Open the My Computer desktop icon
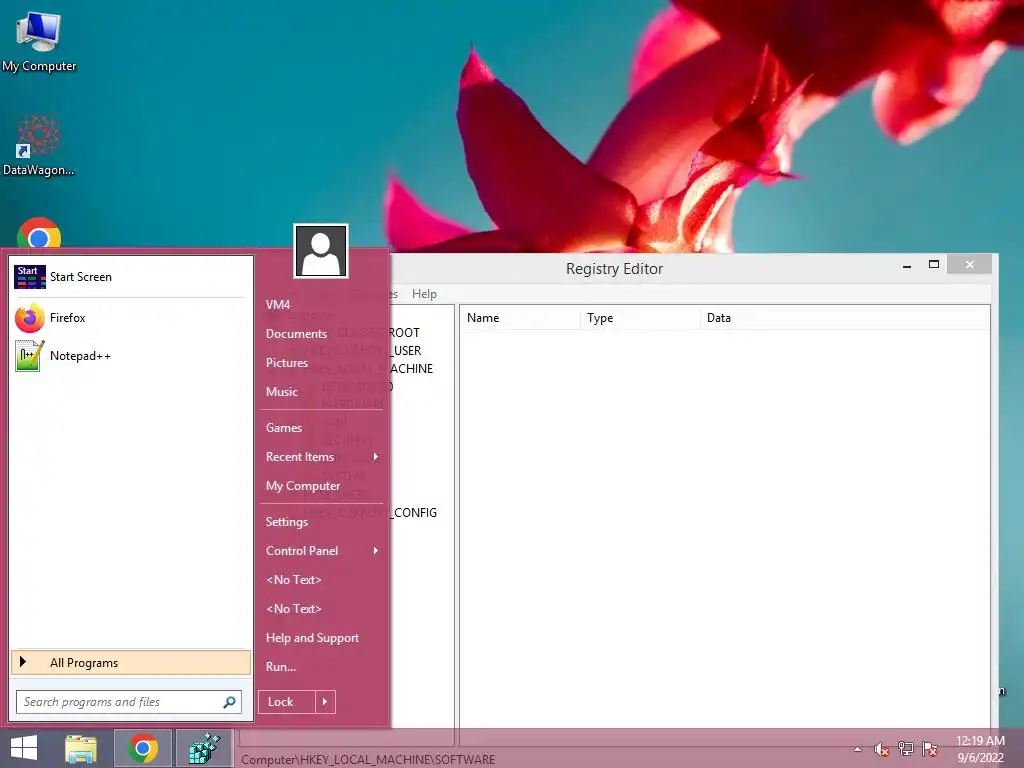The height and width of the screenshot is (768, 1024). point(39,42)
